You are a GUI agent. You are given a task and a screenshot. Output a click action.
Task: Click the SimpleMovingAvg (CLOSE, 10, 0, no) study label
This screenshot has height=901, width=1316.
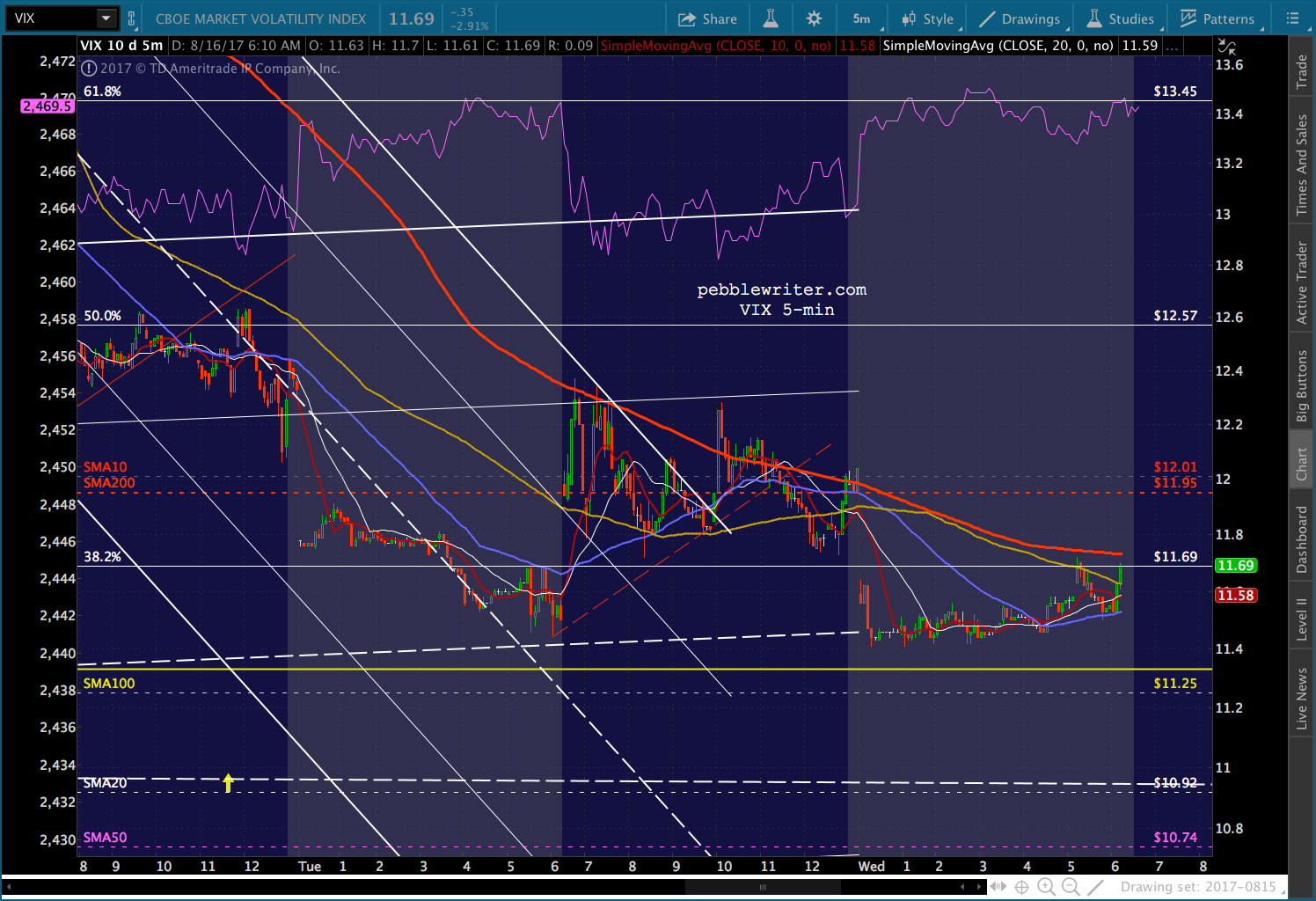pyautogui.click(x=715, y=46)
